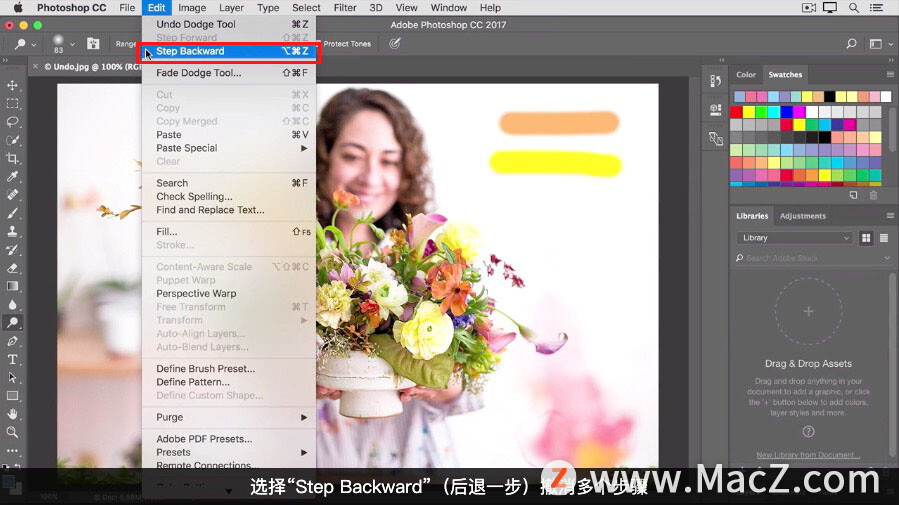Image resolution: width=899 pixels, height=505 pixels.
Task: Click Libraries help question mark
Action: tap(808, 432)
